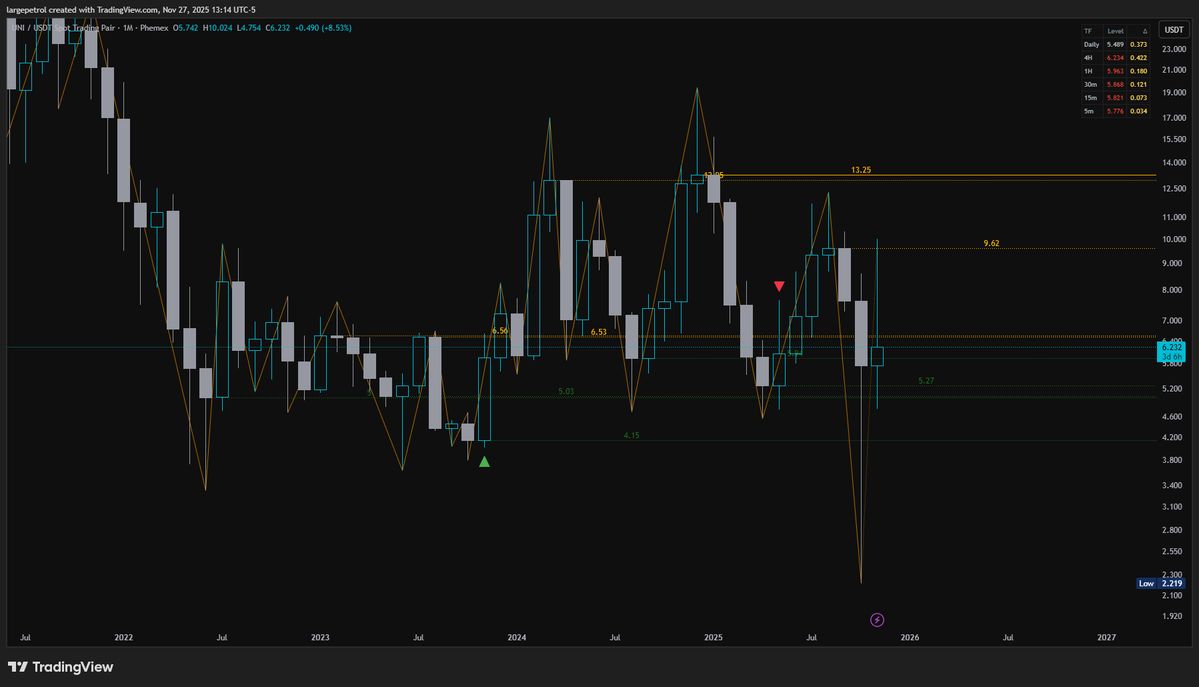Click the 2025 label on the time axis
This screenshot has height=687, width=1199.
pyautogui.click(x=713, y=637)
